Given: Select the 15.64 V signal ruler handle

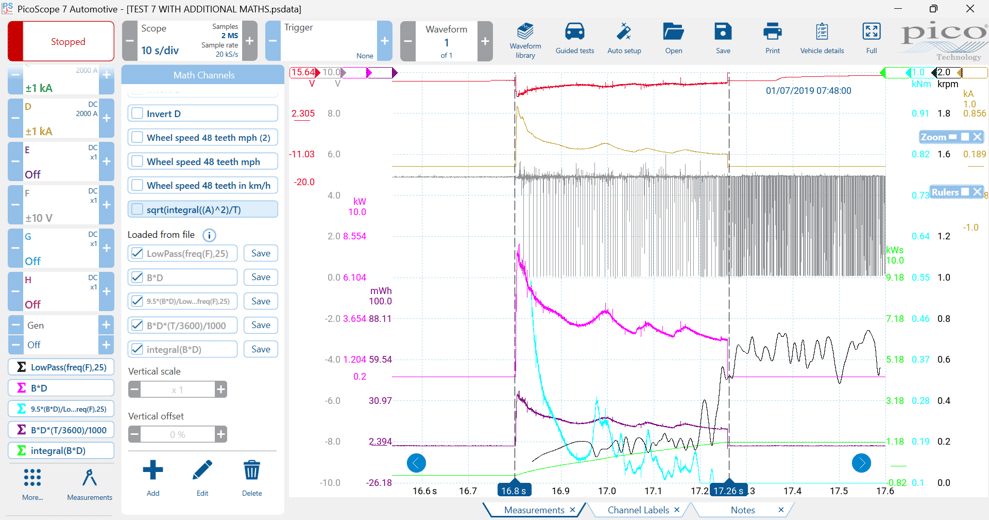Looking at the screenshot, I should pyautogui.click(x=305, y=73).
